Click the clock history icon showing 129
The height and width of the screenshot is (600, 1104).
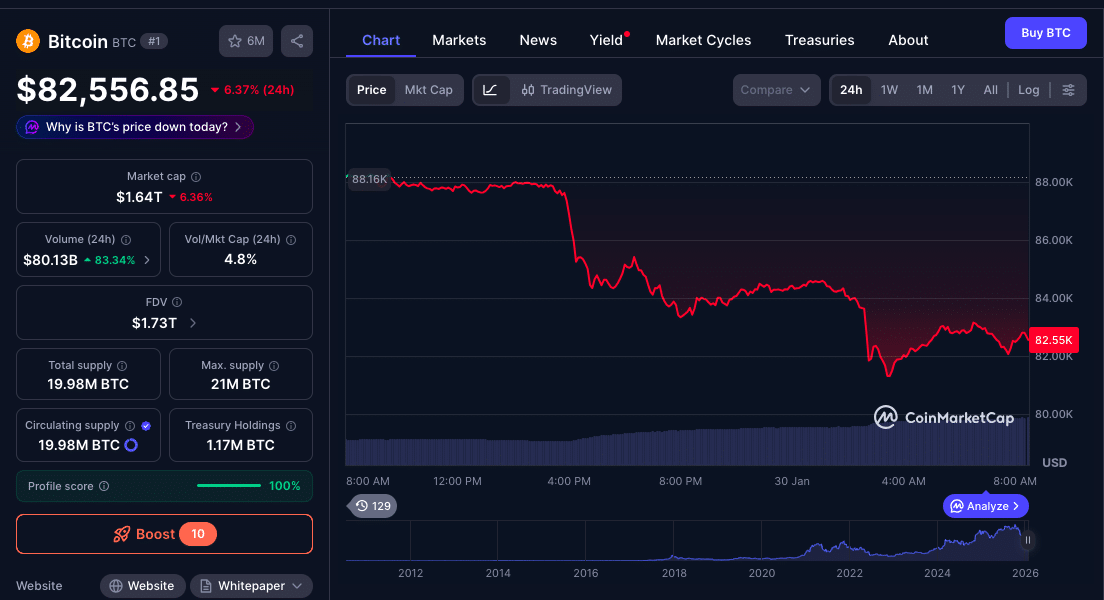(x=372, y=506)
